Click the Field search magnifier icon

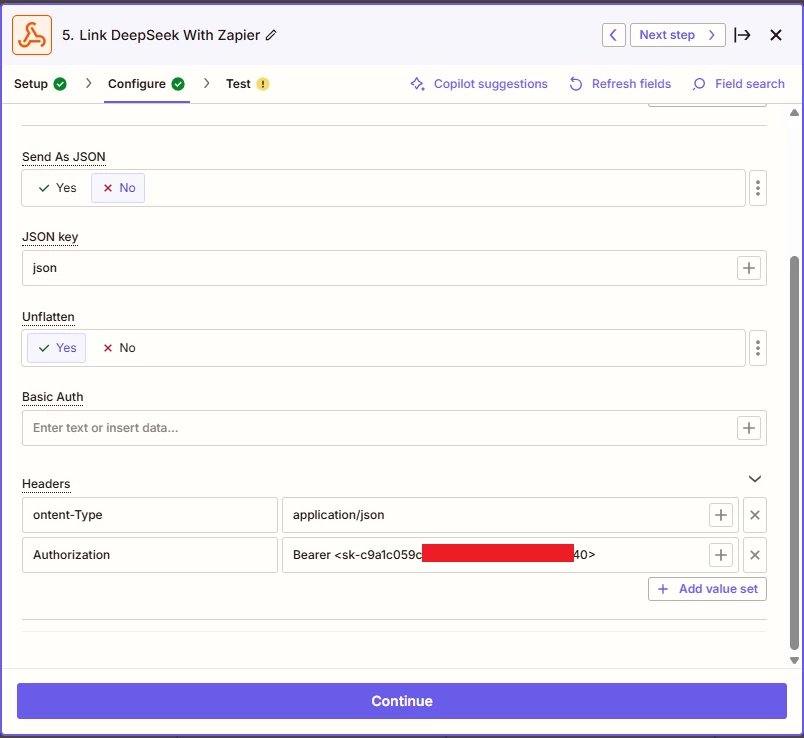click(699, 84)
